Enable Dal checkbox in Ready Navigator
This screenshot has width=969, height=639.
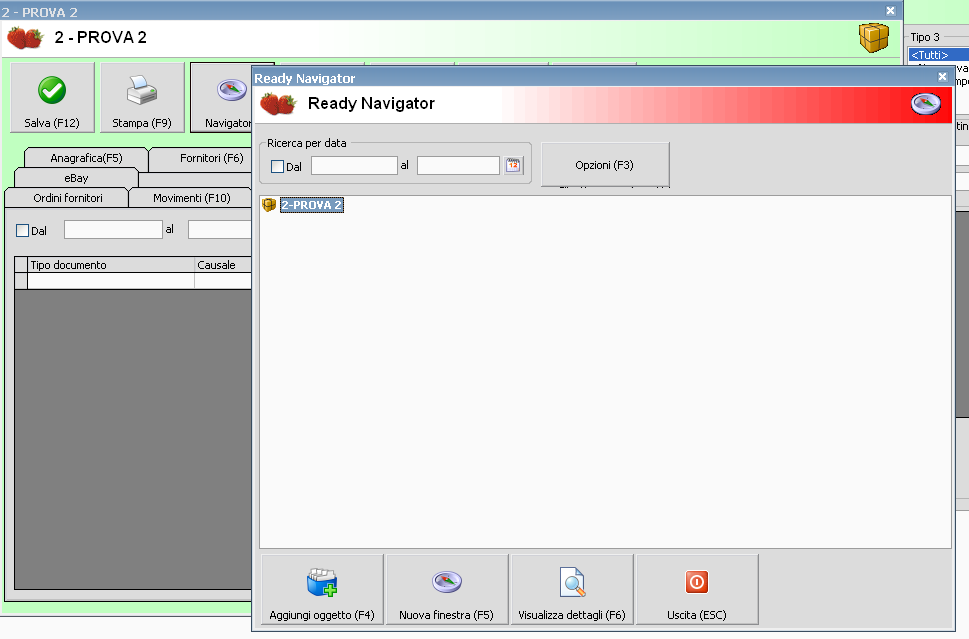(277, 166)
